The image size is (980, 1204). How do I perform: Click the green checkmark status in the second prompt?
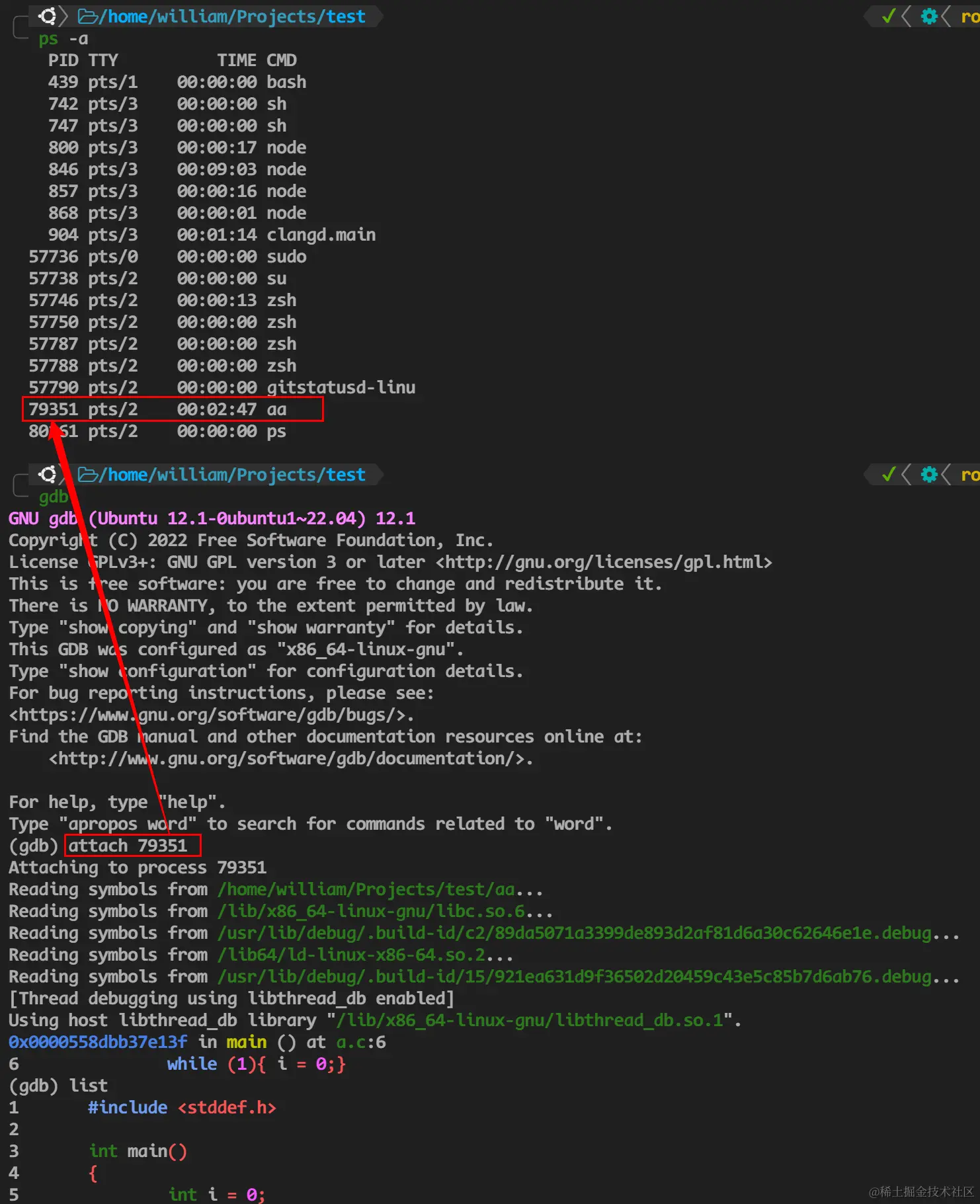(889, 474)
